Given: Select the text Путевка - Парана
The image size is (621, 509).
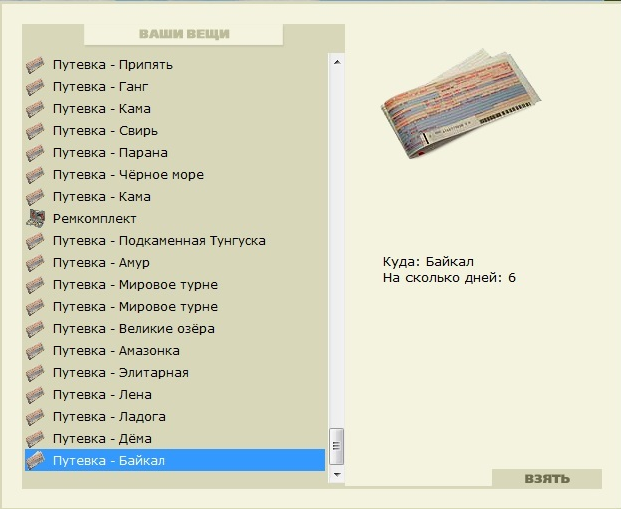Looking at the screenshot, I should pyautogui.click(x=110, y=153).
